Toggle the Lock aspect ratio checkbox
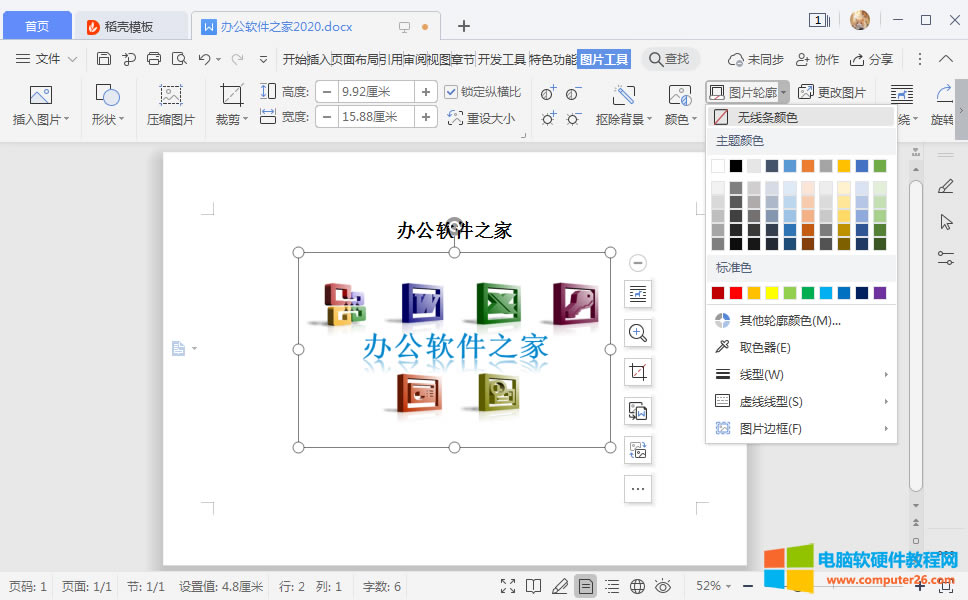The image size is (968, 600). click(x=451, y=92)
